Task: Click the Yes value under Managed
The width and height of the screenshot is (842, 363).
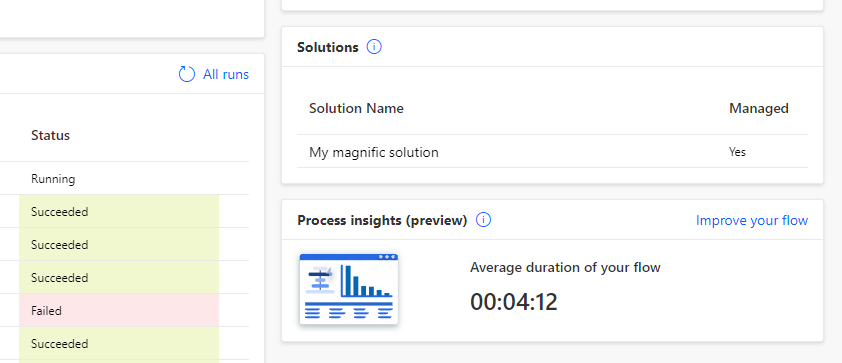Action: coord(737,152)
